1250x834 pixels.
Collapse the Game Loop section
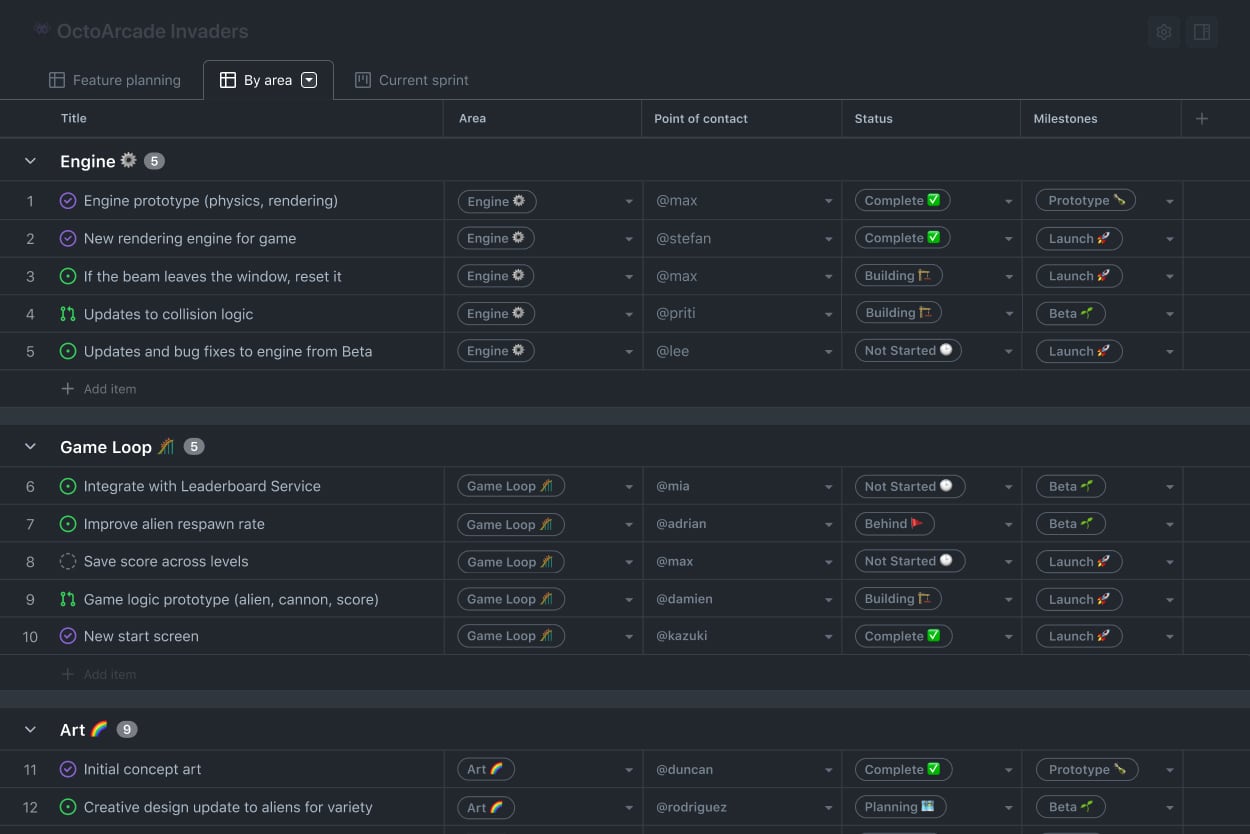[28, 446]
